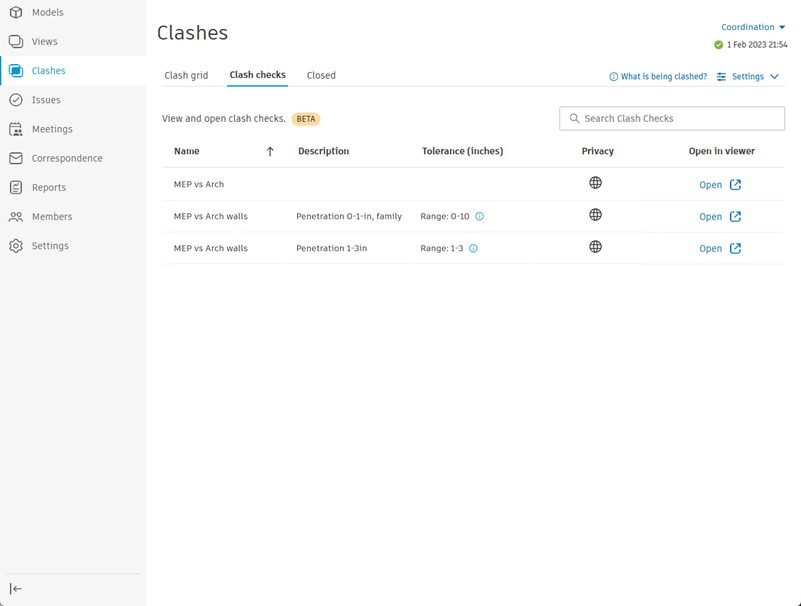
Task: Expand the Settings dropdown above the table
Action: tap(748, 77)
